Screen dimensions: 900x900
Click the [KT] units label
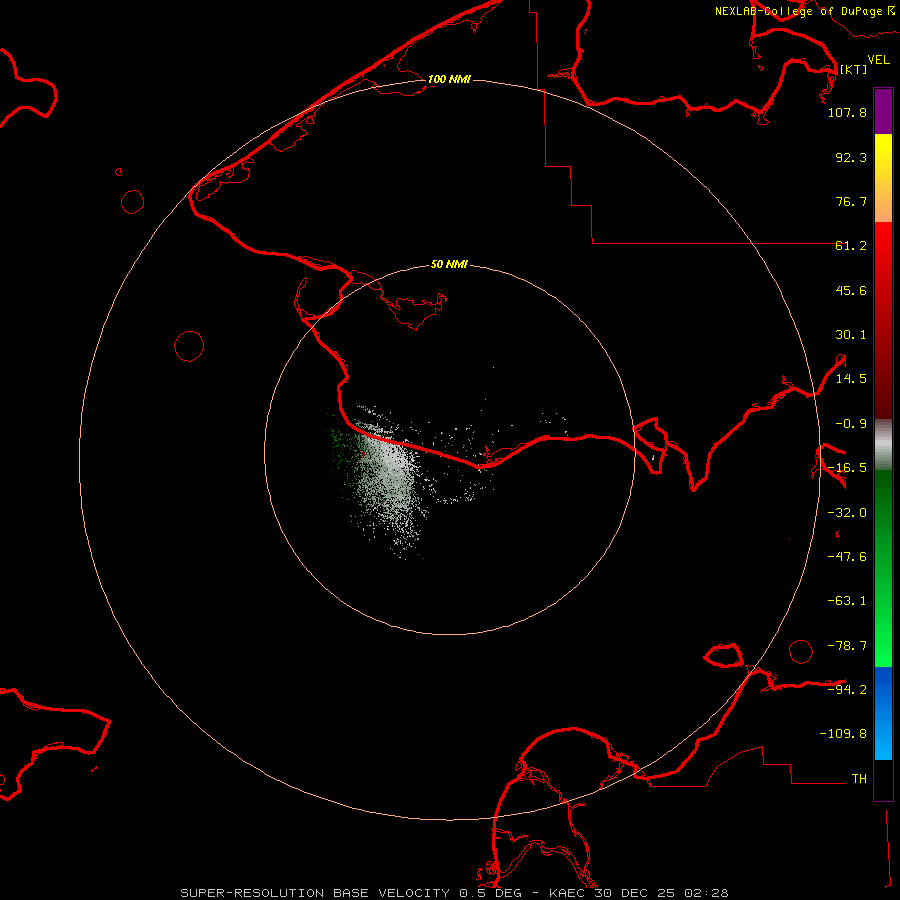tap(853, 69)
